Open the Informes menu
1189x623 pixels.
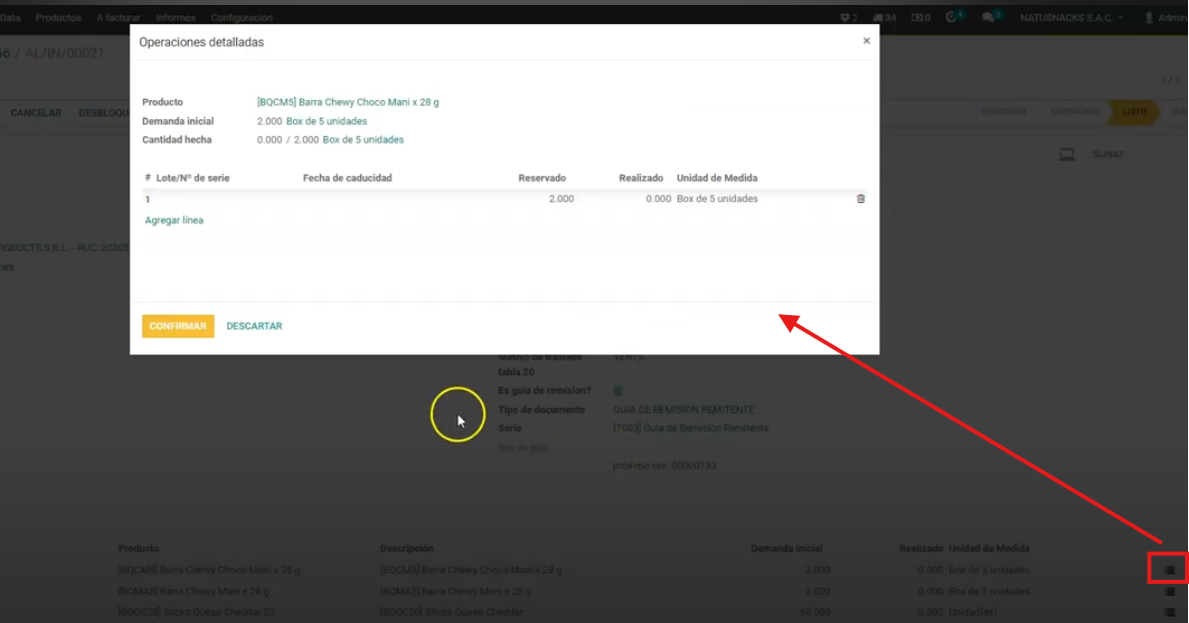click(x=175, y=17)
